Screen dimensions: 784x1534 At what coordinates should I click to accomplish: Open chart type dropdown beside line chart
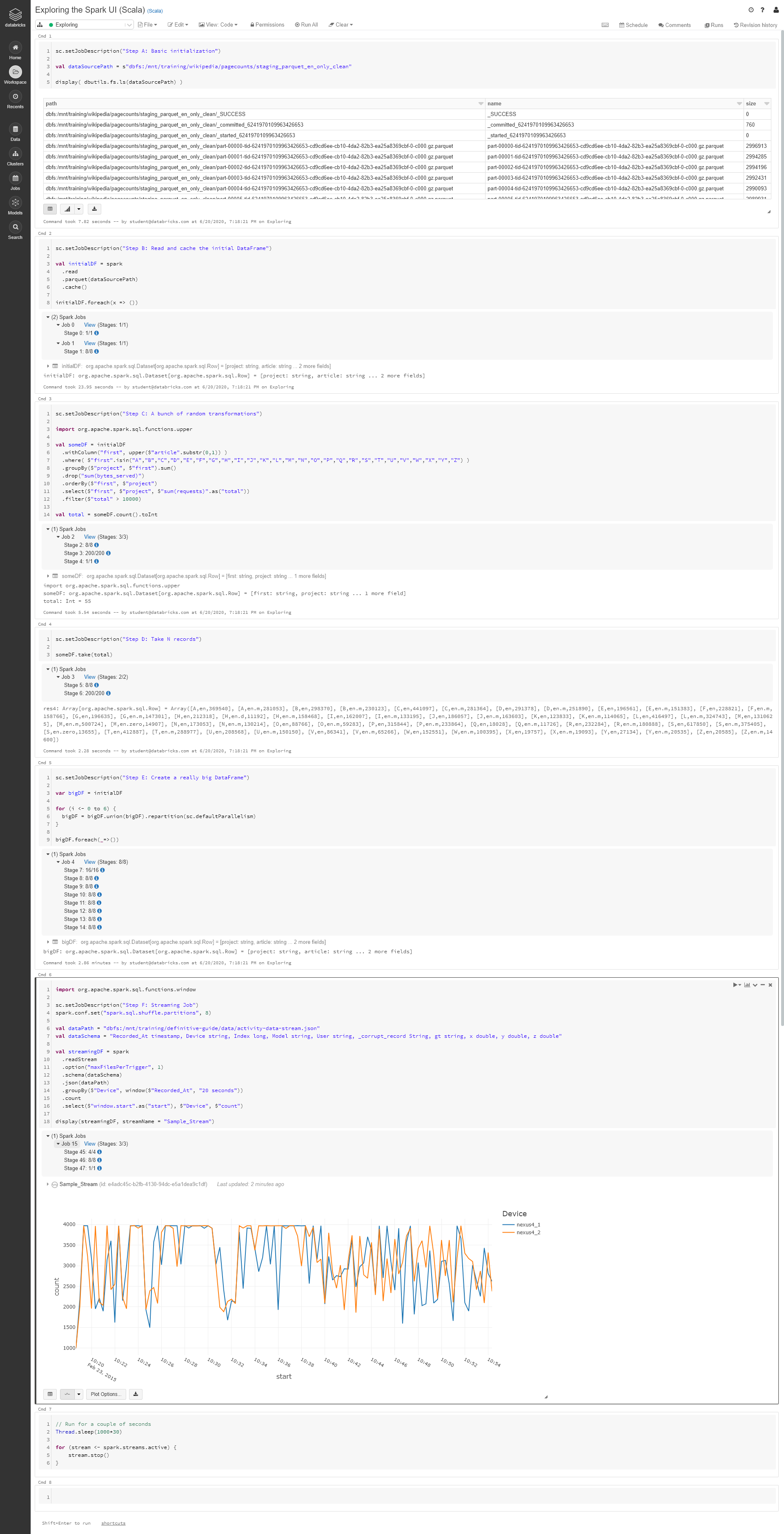click(x=78, y=1394)
